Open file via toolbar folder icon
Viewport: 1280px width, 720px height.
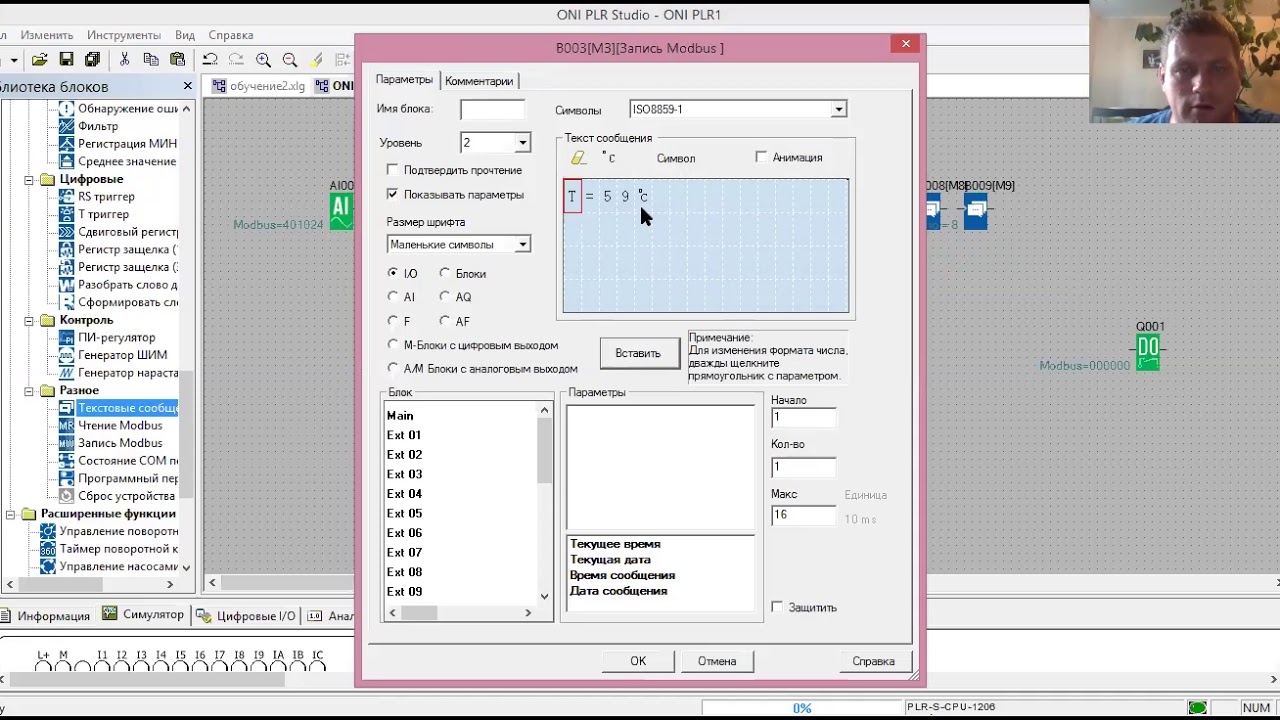(40, 60)
